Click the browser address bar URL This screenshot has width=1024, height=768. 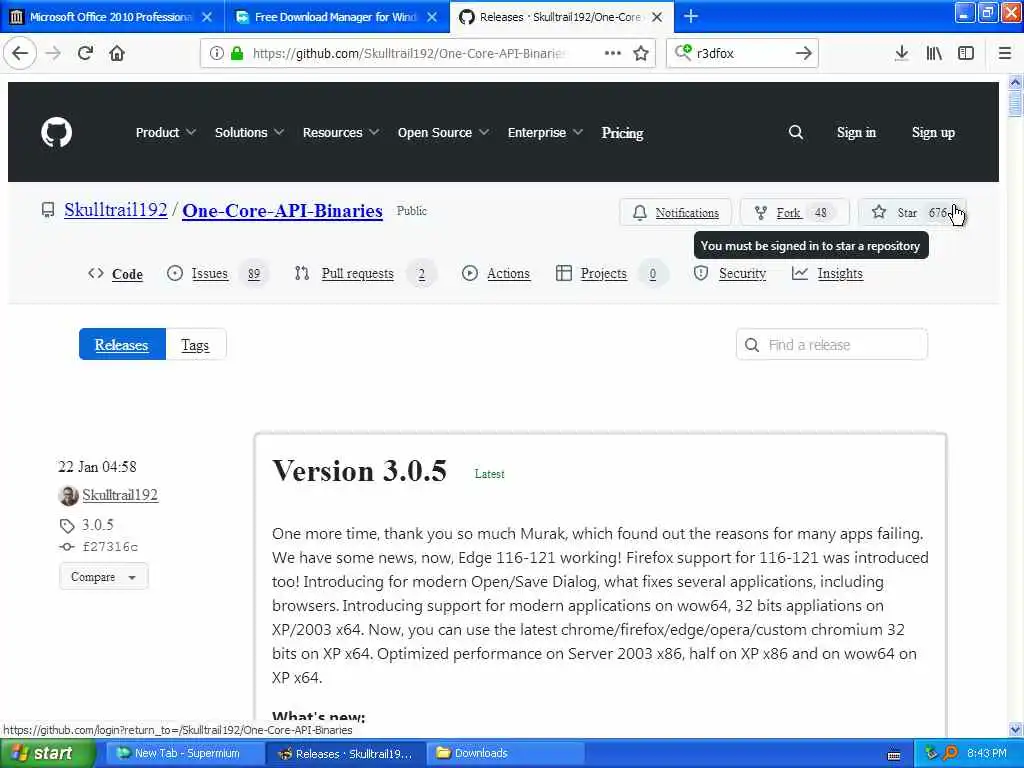pyautogui.click(x=408, y=54)
